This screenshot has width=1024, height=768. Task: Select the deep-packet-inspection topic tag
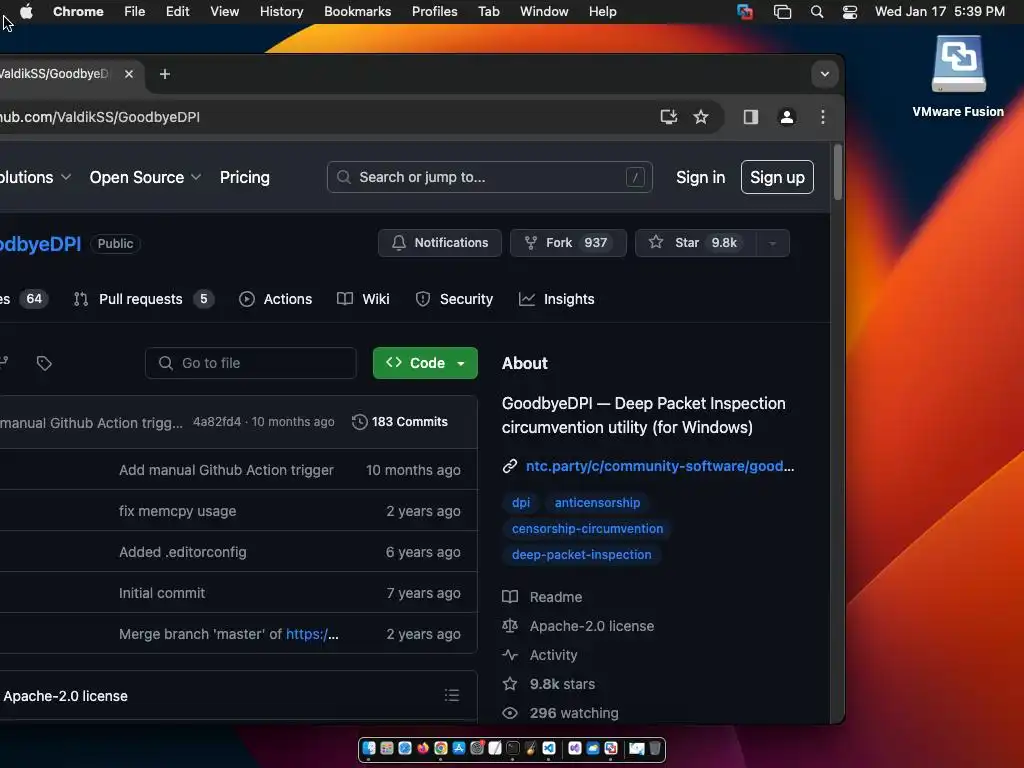click(x=581, y=554)
